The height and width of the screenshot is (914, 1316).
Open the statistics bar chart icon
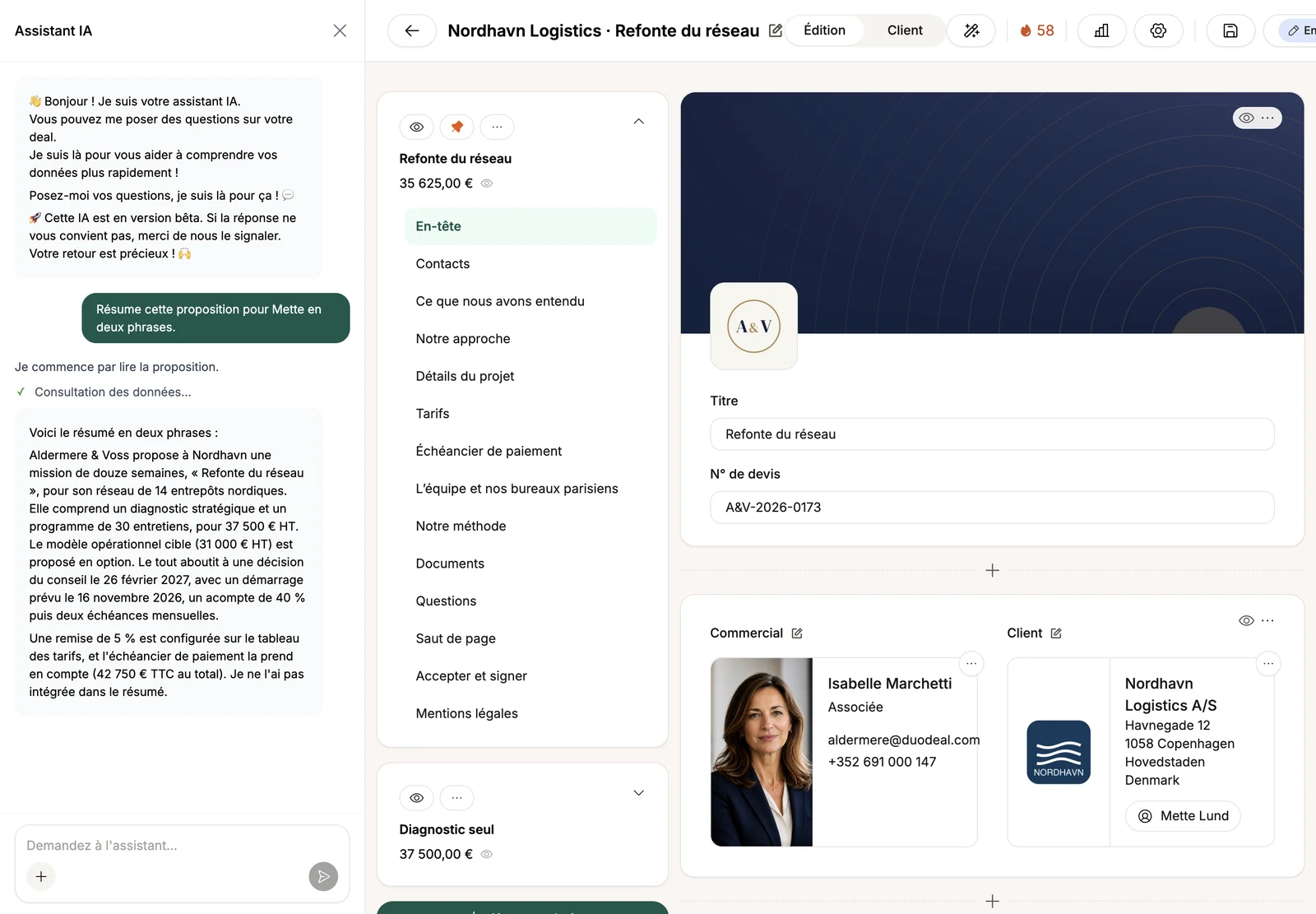click(1101, 30)
